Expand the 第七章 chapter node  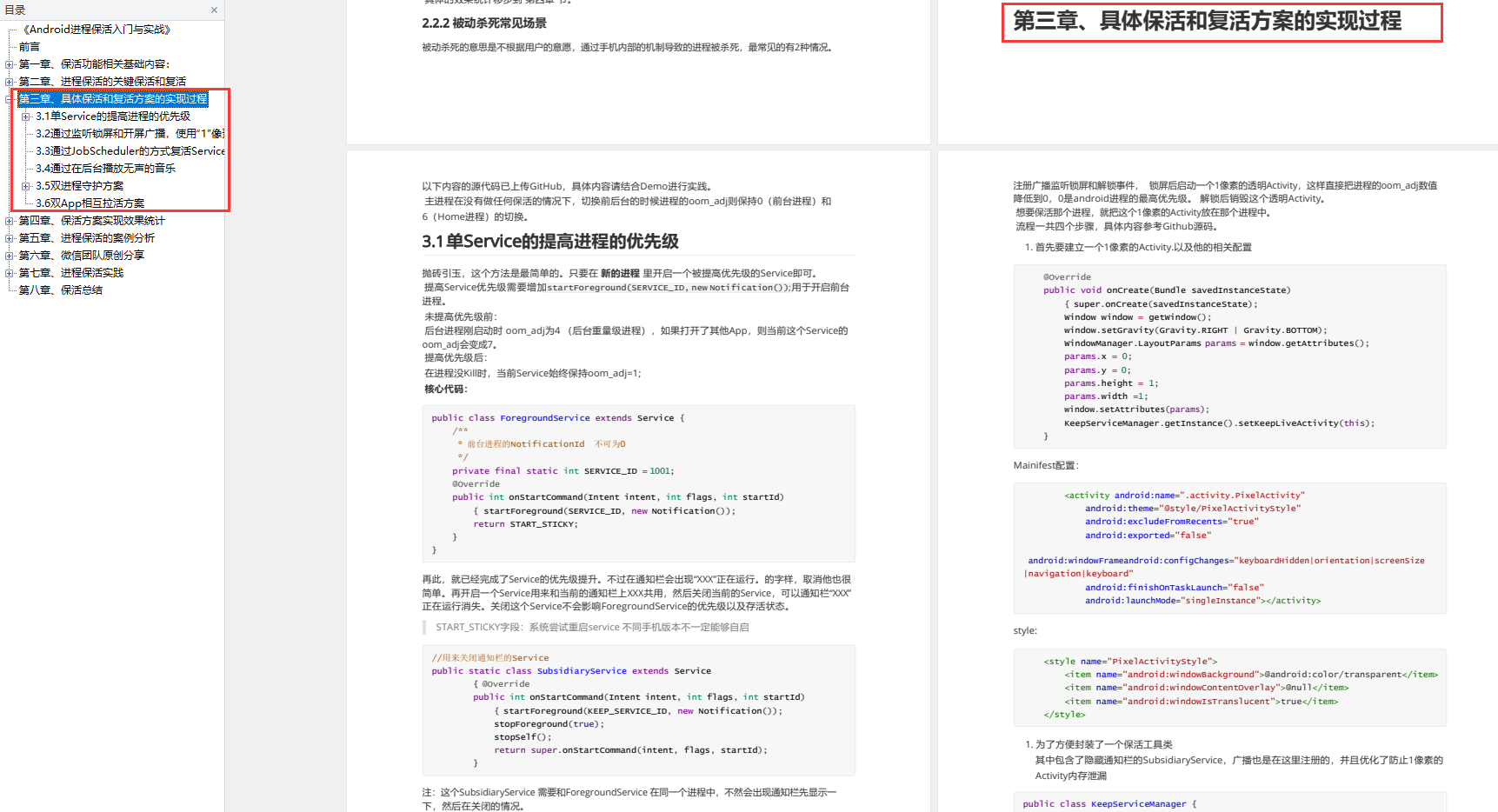click(x=10, y=273)
